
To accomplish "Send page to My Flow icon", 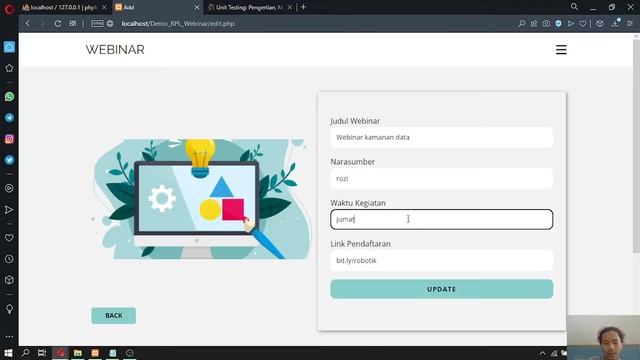I will tap(571, 24).
